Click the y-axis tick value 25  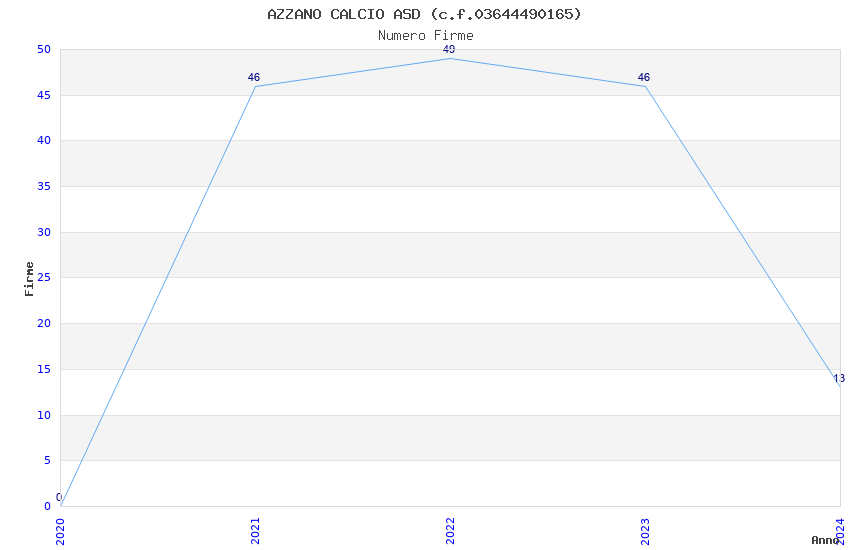(x=44, y=277)
